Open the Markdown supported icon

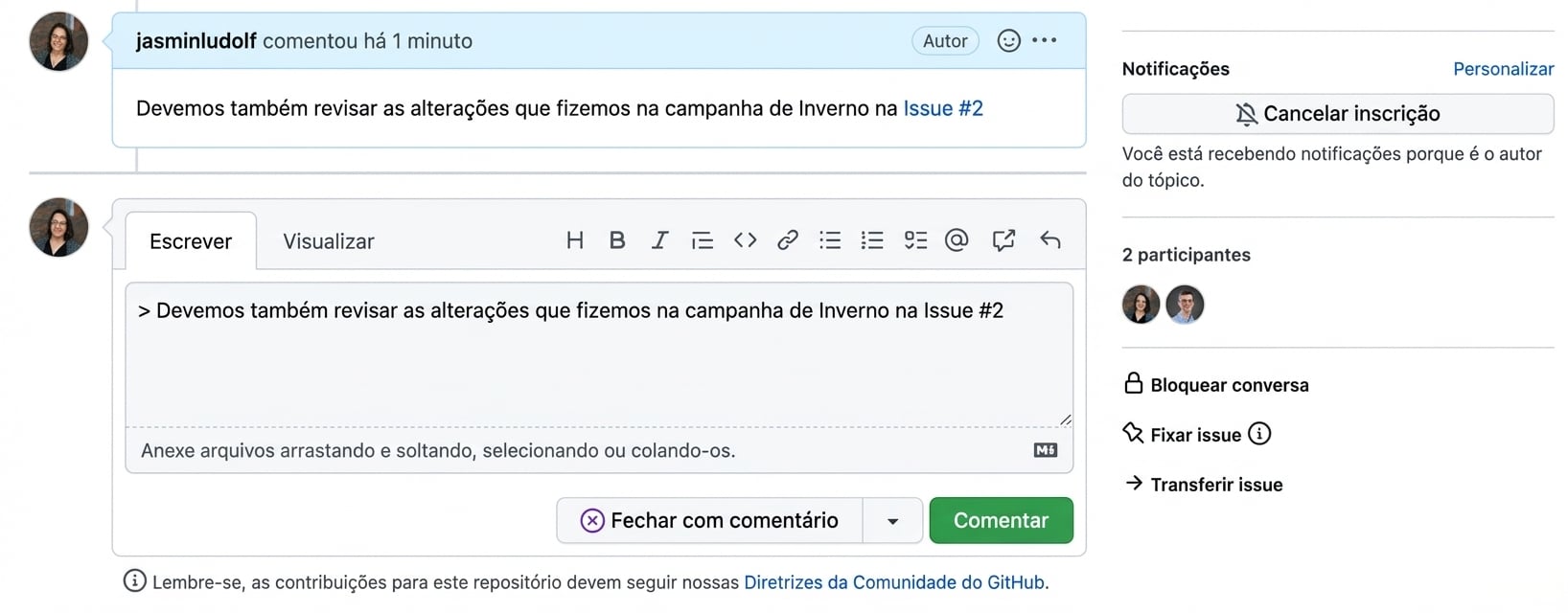pos(1046,450)
